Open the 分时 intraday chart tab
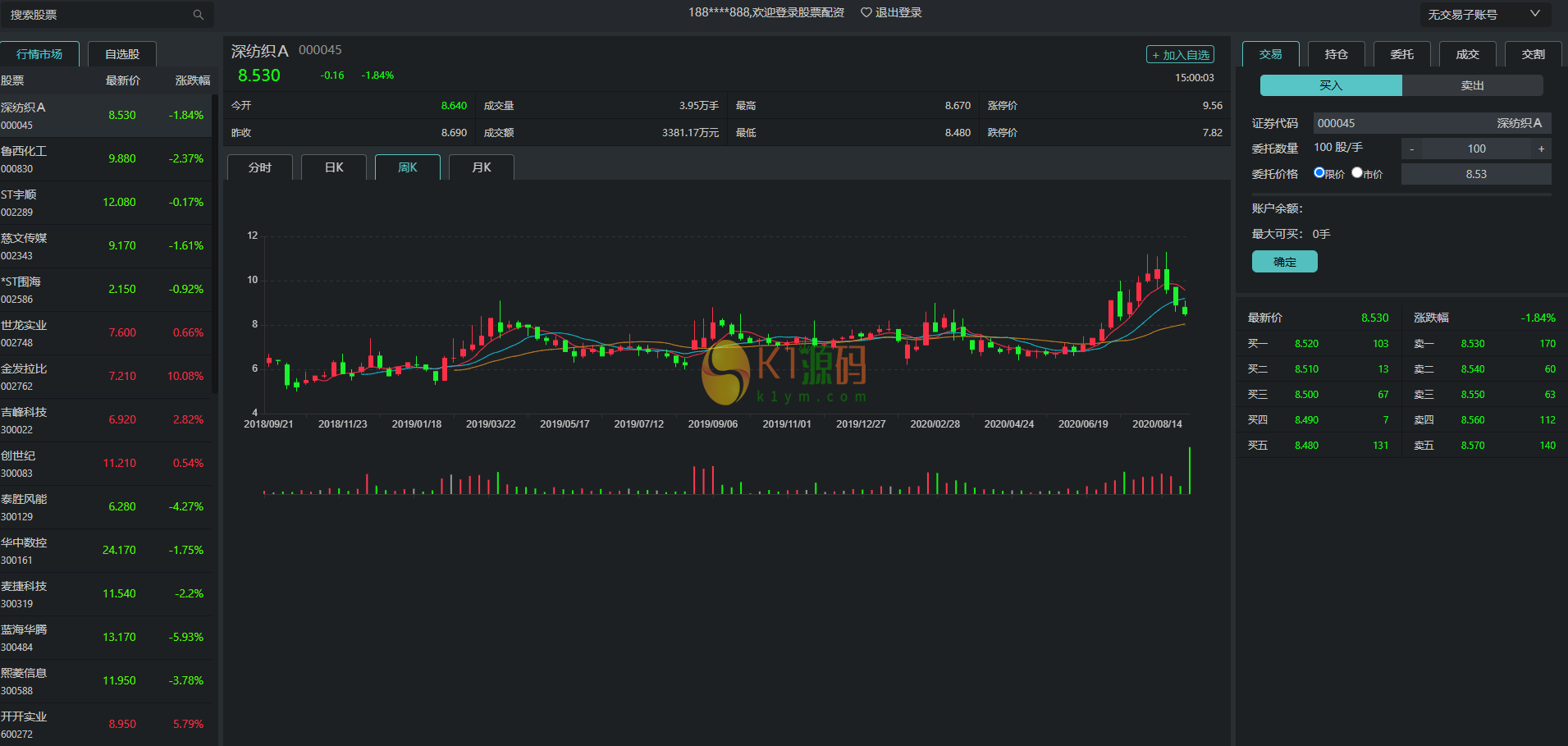The image size is (1568, 746). (260, 167)
